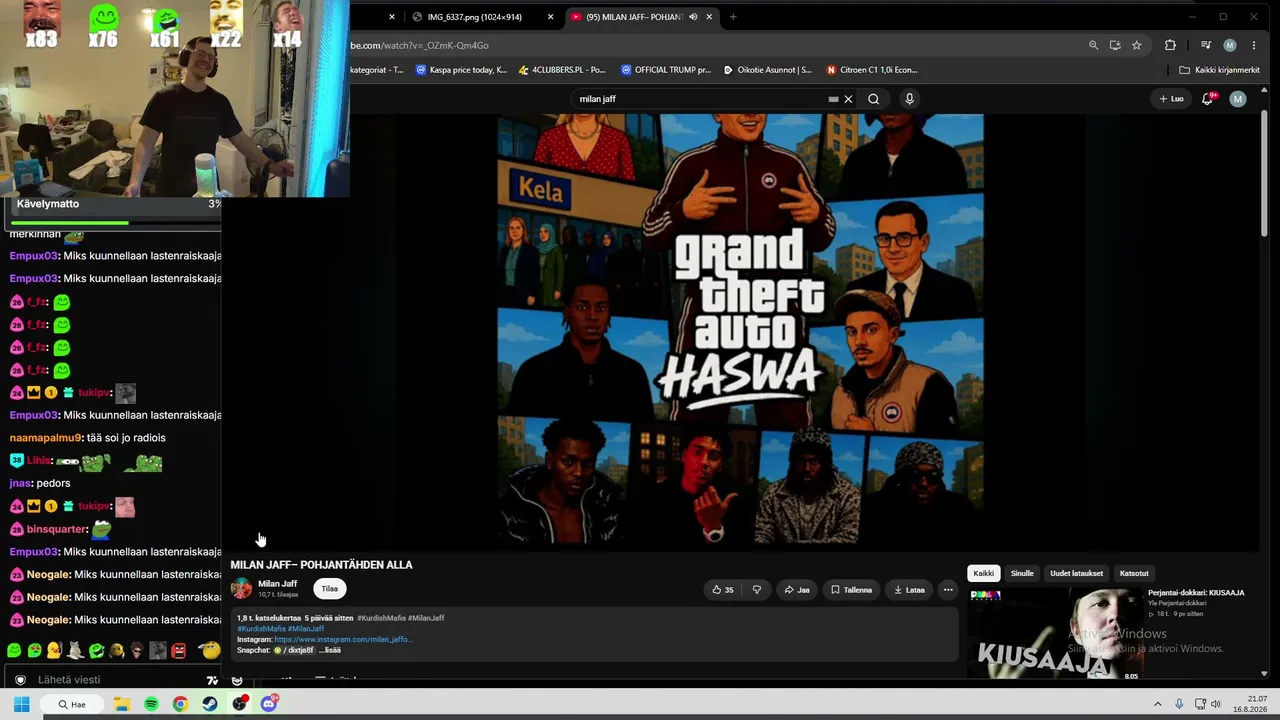Open the KIUSAAJA video thumbnail
Viewport: 1280px width, 720px height.
tap(1055, 634)
